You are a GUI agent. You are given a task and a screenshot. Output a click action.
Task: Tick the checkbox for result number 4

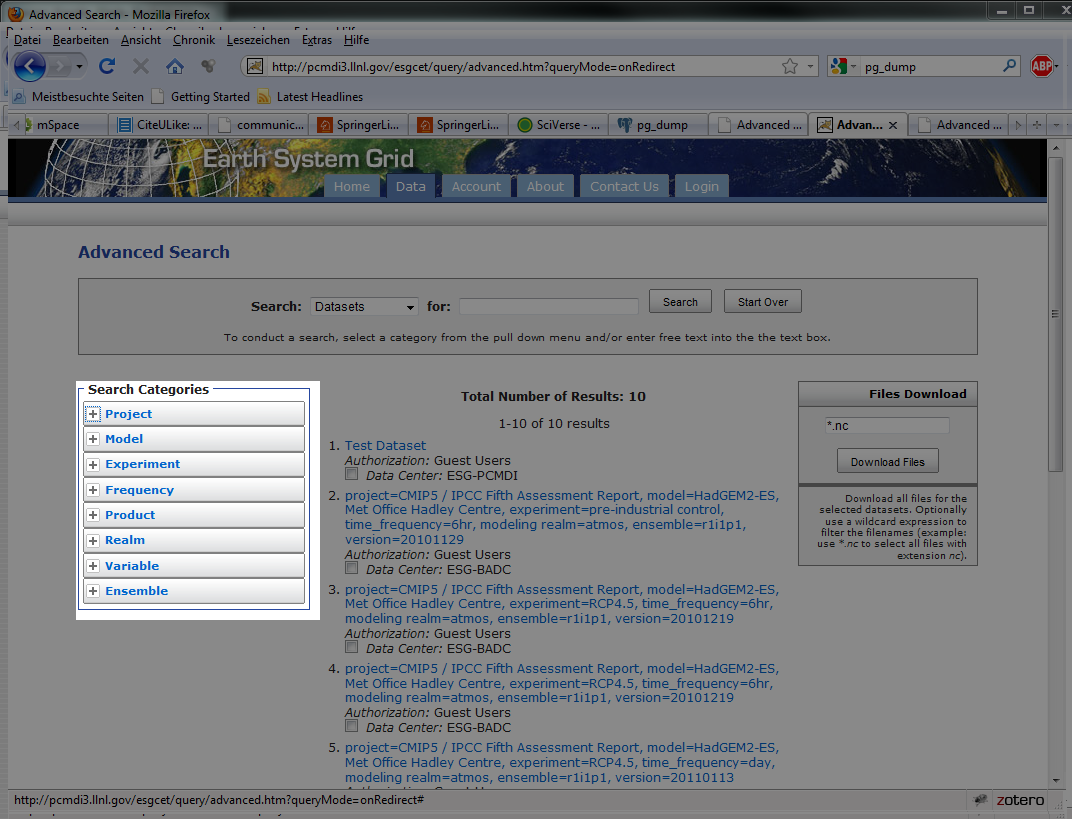pyautogui.click(x=351, y=726)
